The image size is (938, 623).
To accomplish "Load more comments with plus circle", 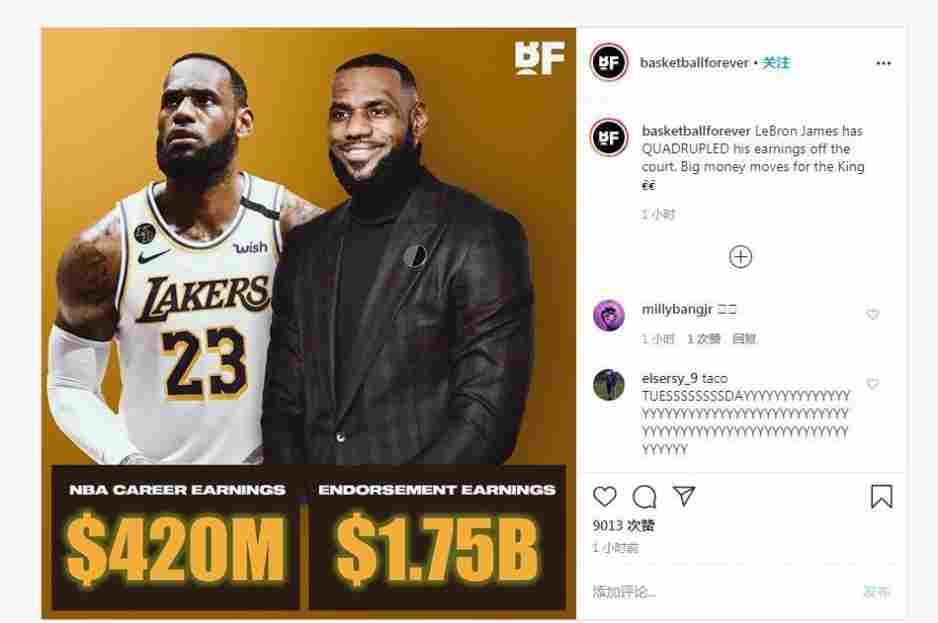I will pos(740,257).
